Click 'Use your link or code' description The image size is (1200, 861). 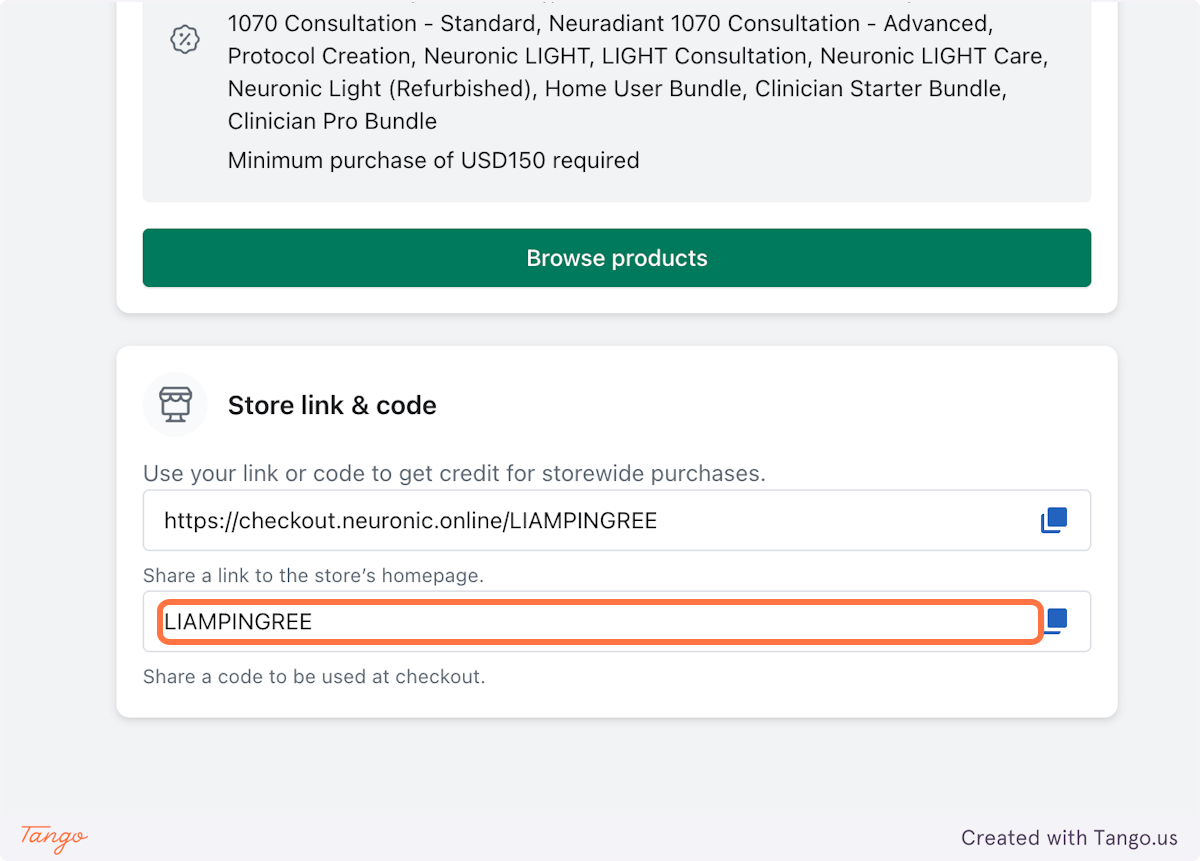click(x=454, y=473)
